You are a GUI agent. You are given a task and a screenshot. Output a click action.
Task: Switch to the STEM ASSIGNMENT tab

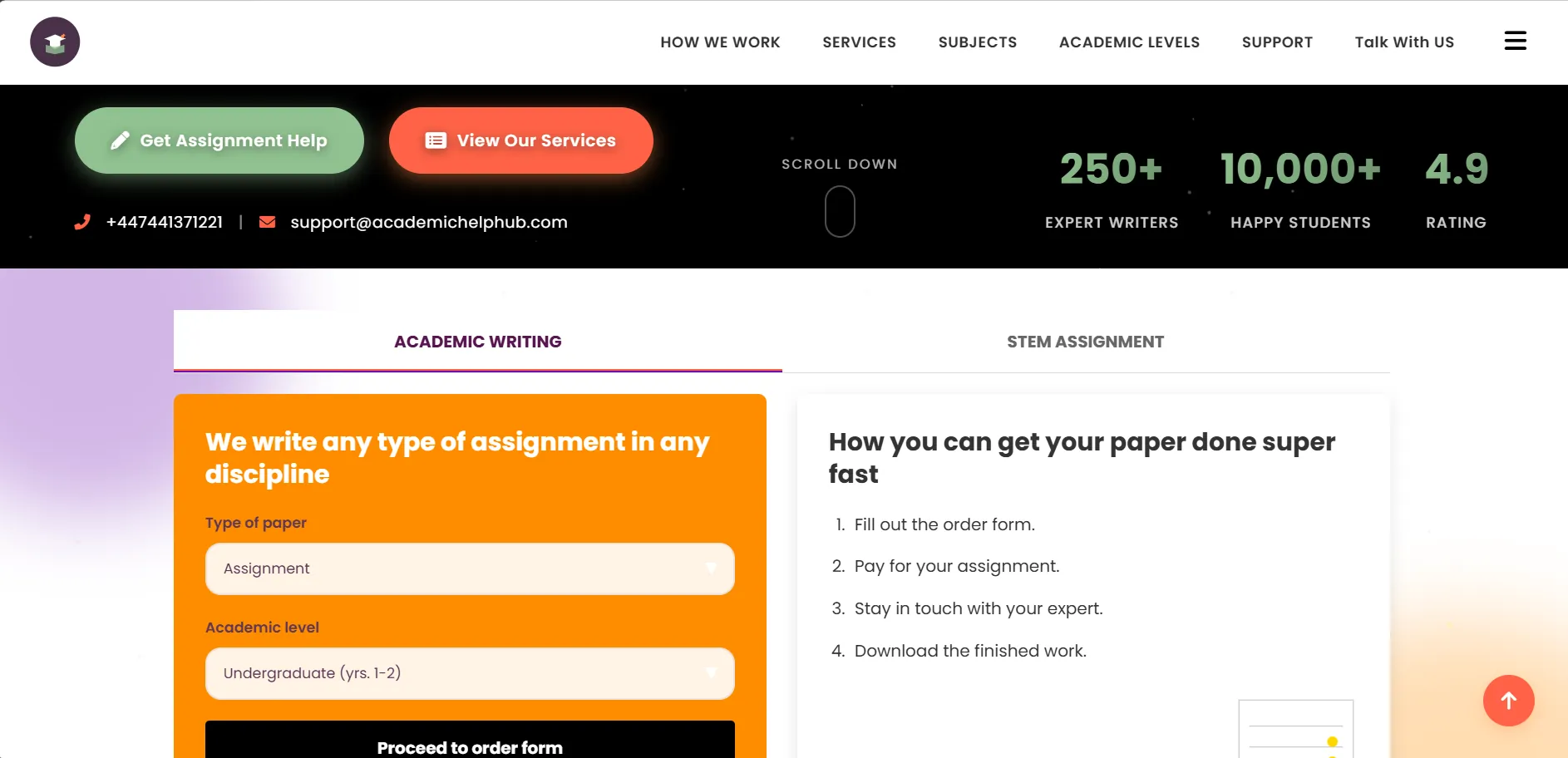[x=1086, y=342]
